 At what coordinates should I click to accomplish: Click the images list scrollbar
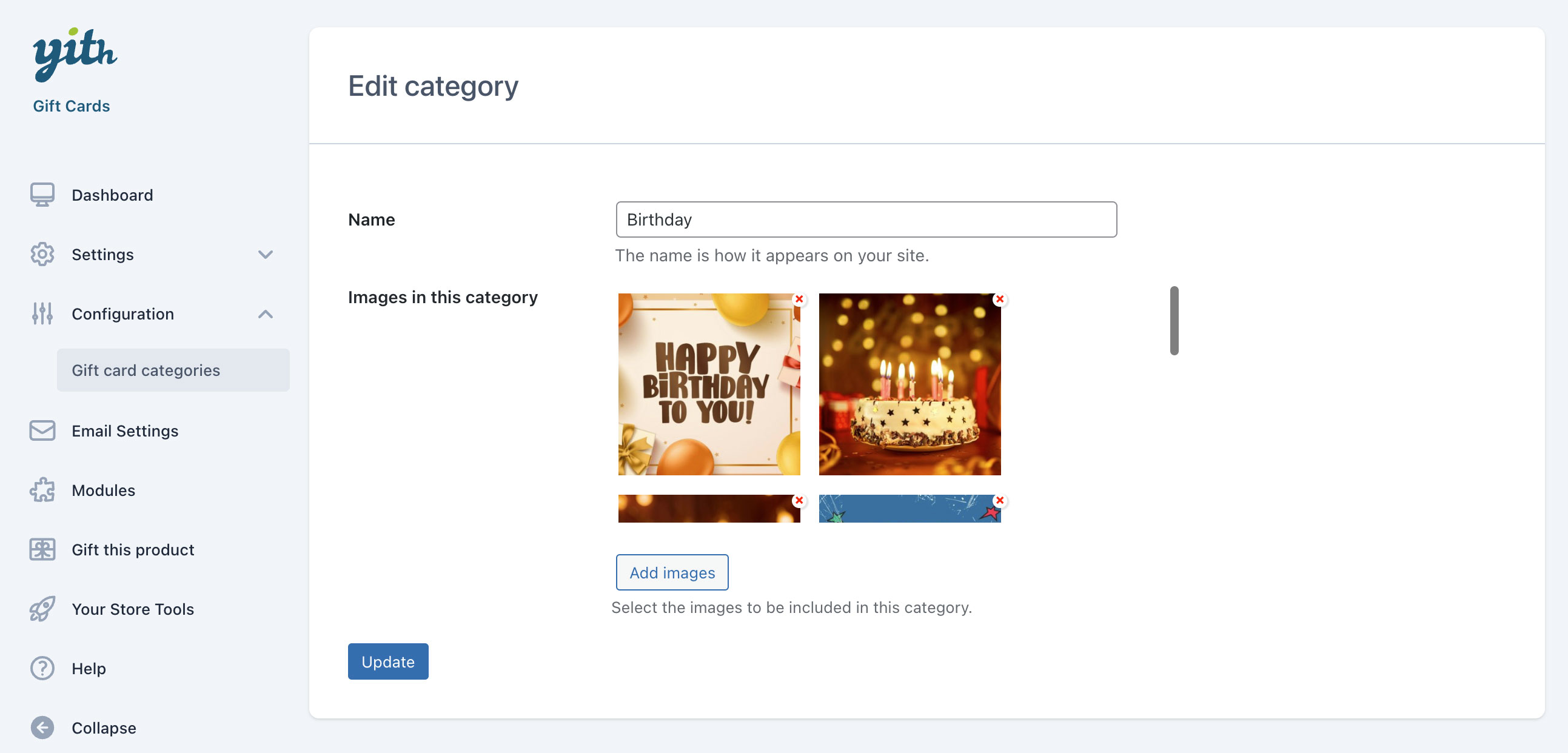(x=1173, y=321)
